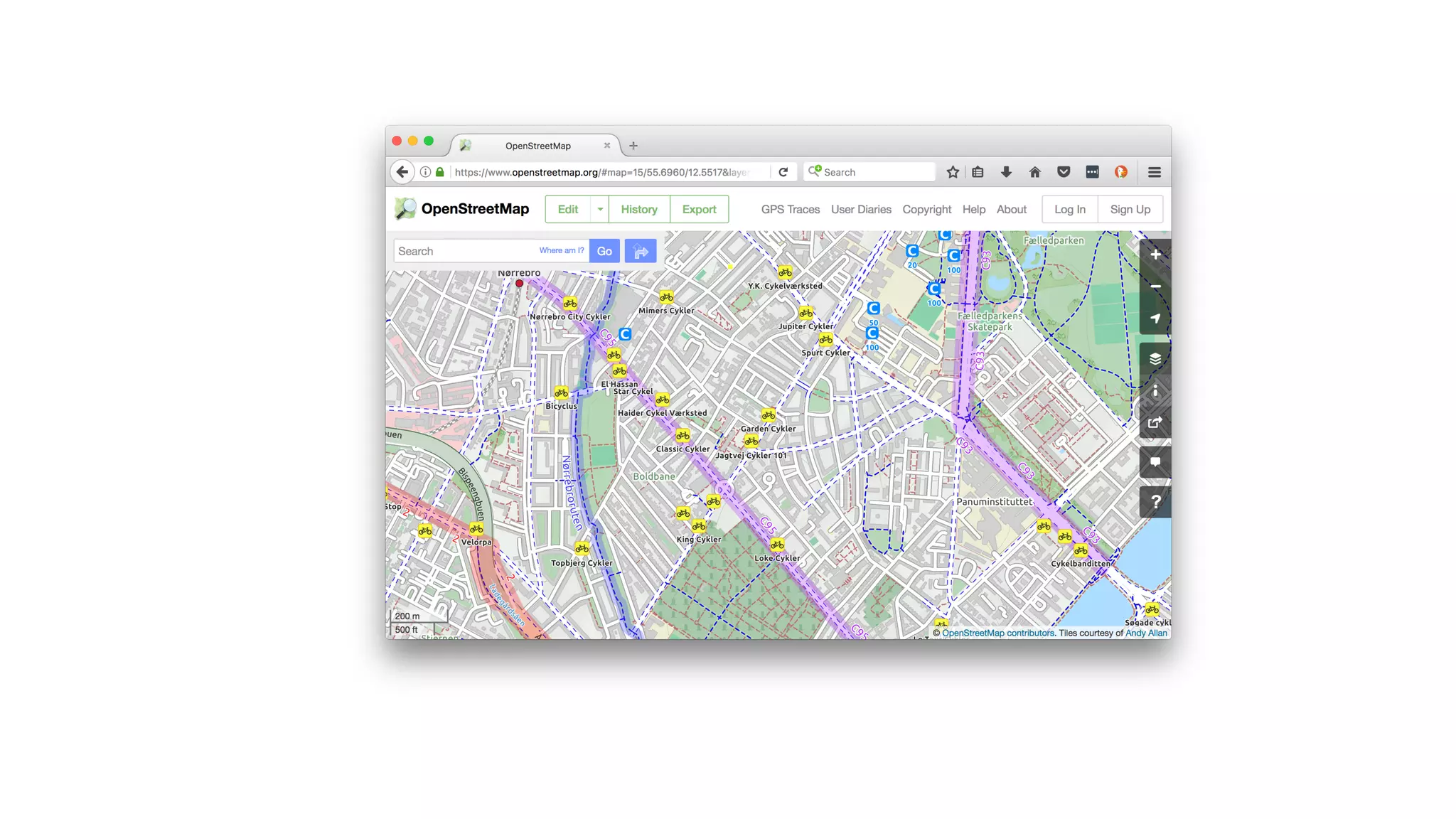
Task: Open the browser hamburger menu
Action: click(x=1155, y=172)
